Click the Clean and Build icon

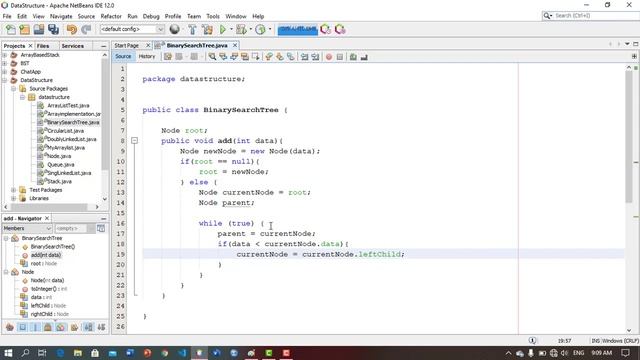click(207, 29)
